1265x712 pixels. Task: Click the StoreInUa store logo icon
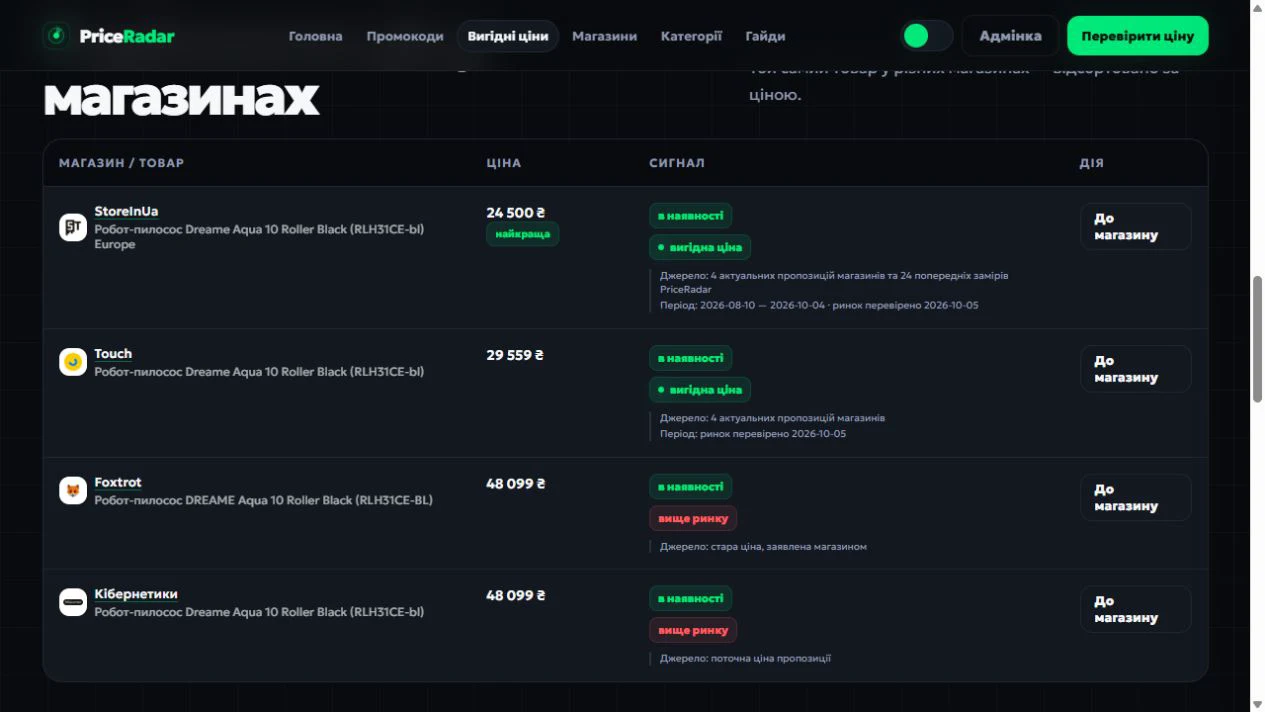pos(73,227)
